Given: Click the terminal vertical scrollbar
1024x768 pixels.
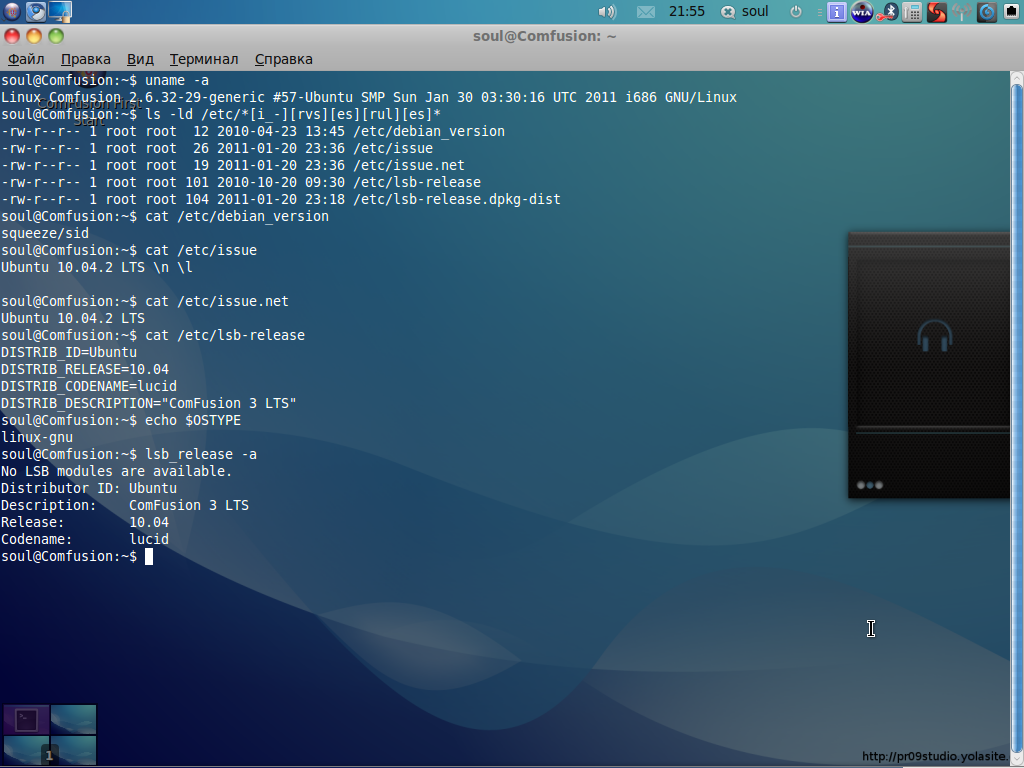Looking at the screenshot, I should [x=1016, y=418].
